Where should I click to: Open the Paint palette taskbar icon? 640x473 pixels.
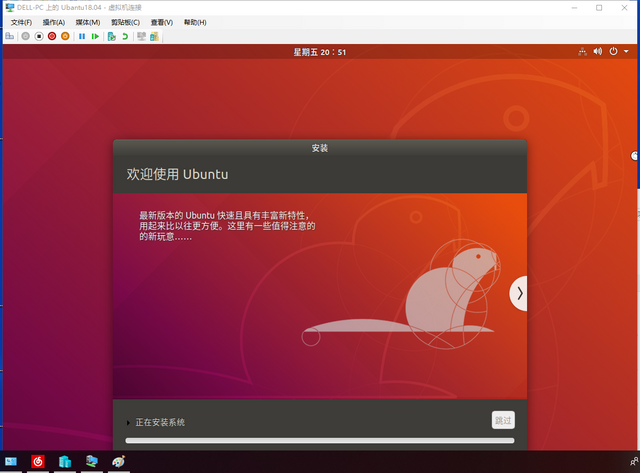pos(119,462)
